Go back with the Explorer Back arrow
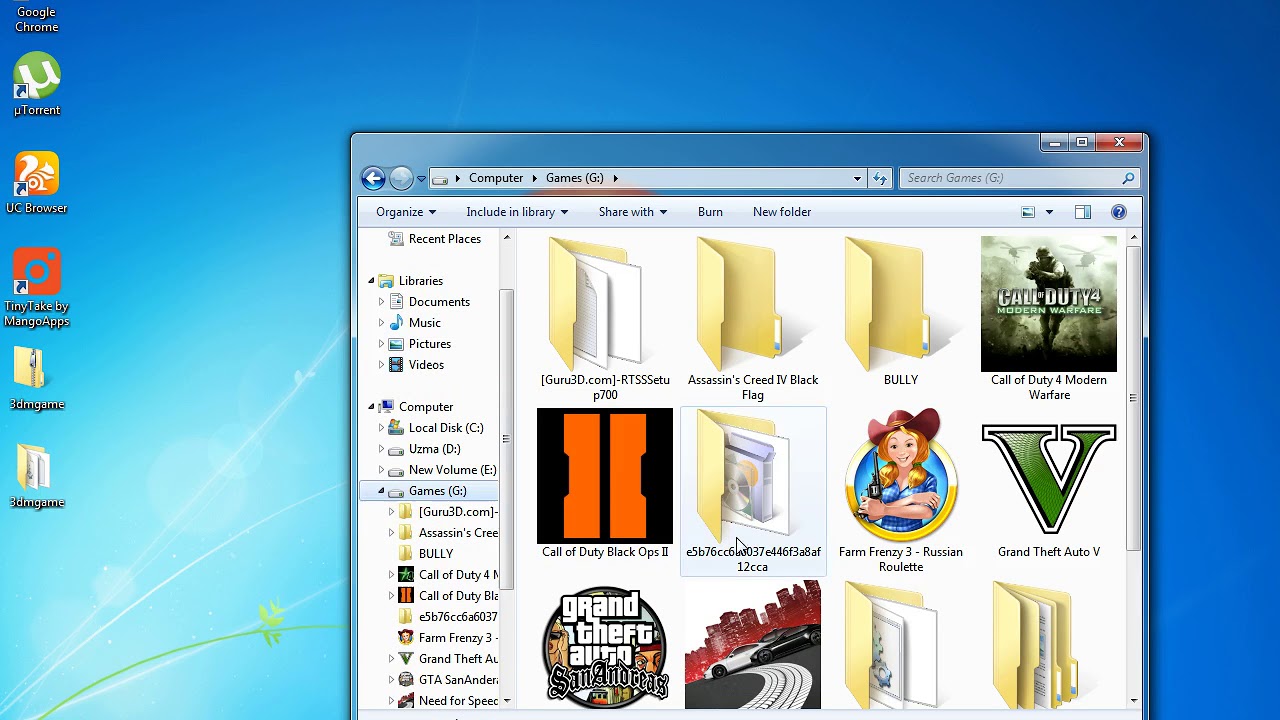This screenshot has height=720, width=1280. [373, 178]
